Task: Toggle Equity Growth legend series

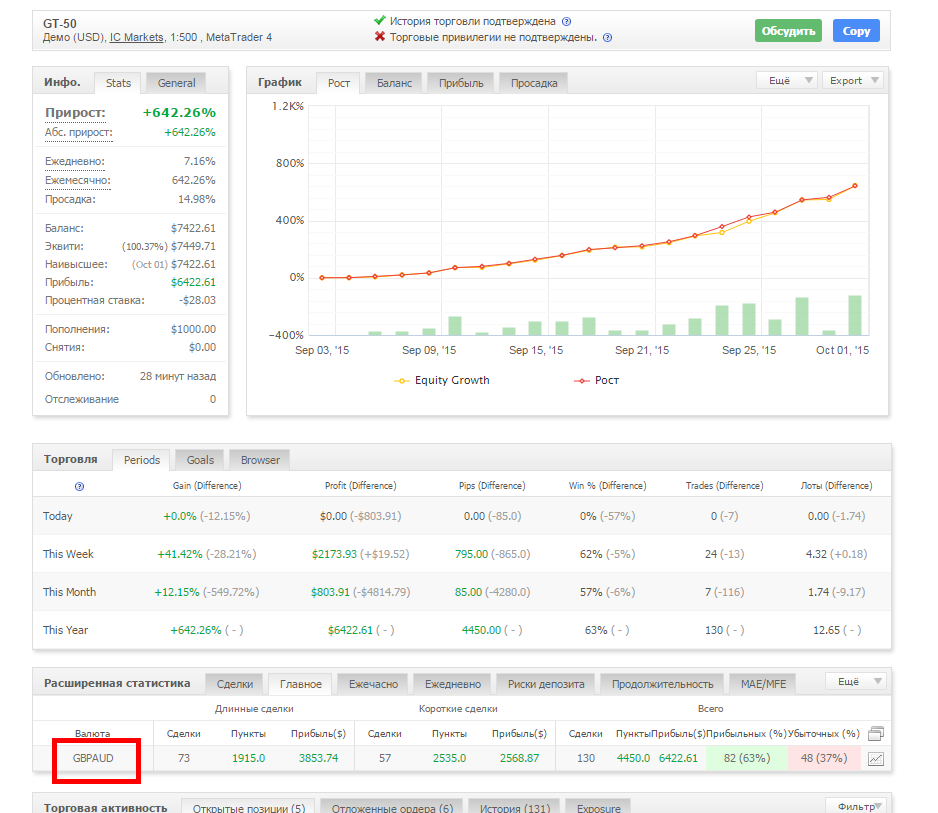Action: tap(441, 380)
